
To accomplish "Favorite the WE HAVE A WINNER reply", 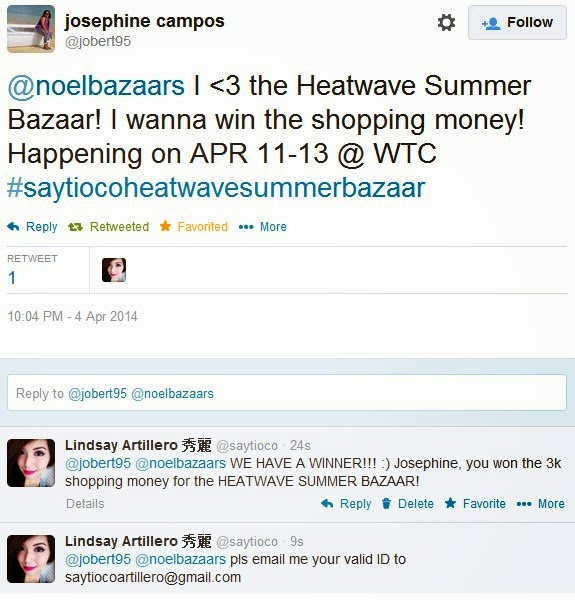I will coord(475,504).
